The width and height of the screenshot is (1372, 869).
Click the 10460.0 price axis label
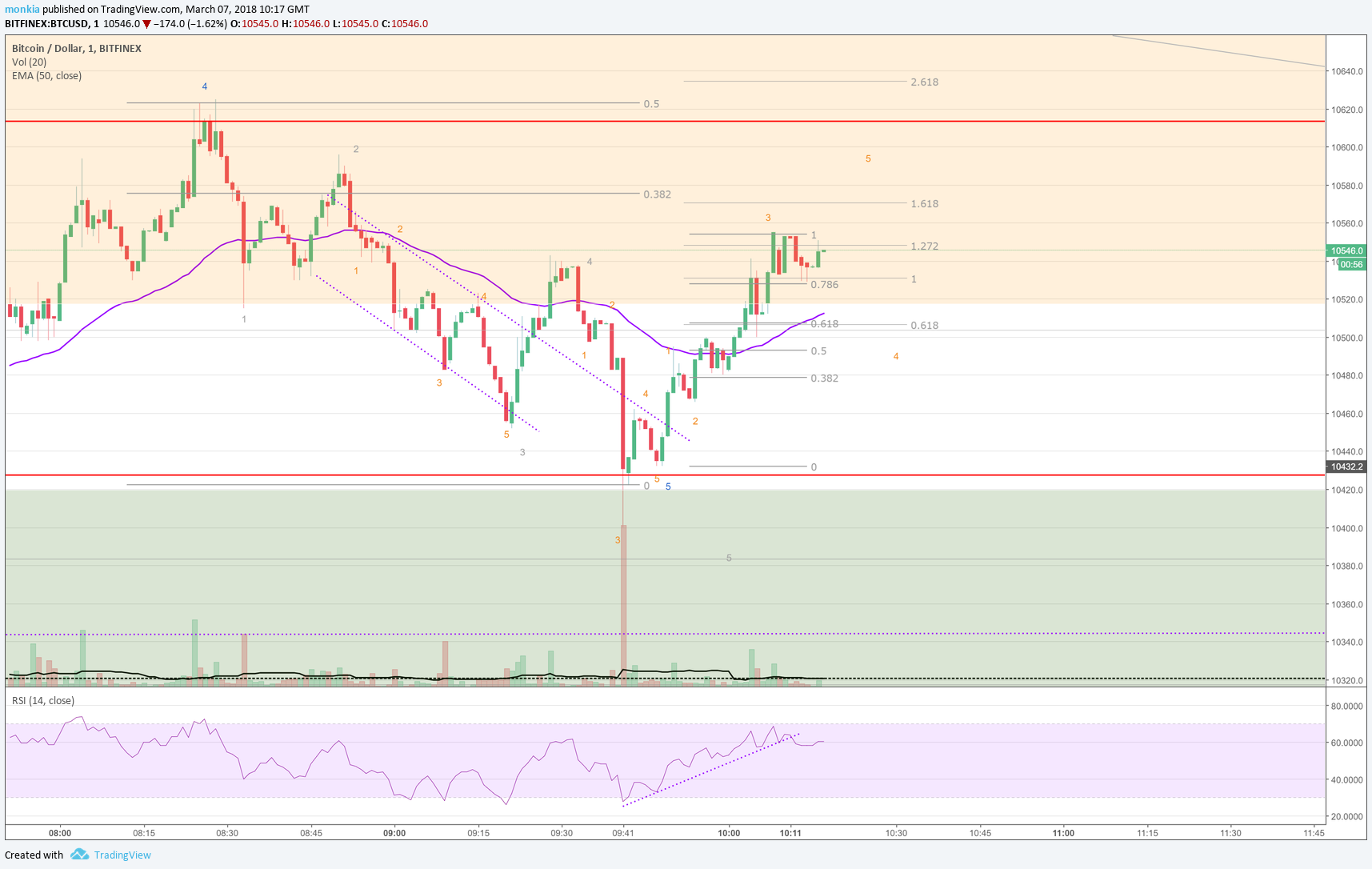click(x=1346, y=414)
